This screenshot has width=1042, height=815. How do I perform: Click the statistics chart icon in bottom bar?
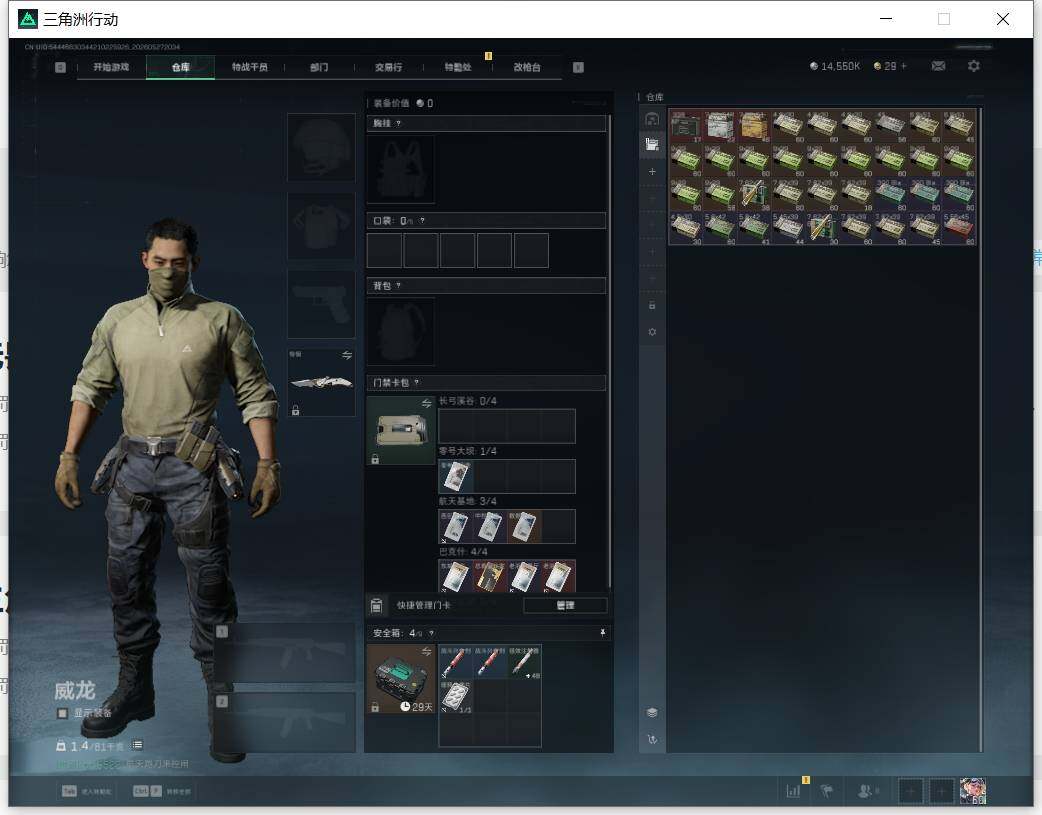pyautogui.click(x=793, y=791)
